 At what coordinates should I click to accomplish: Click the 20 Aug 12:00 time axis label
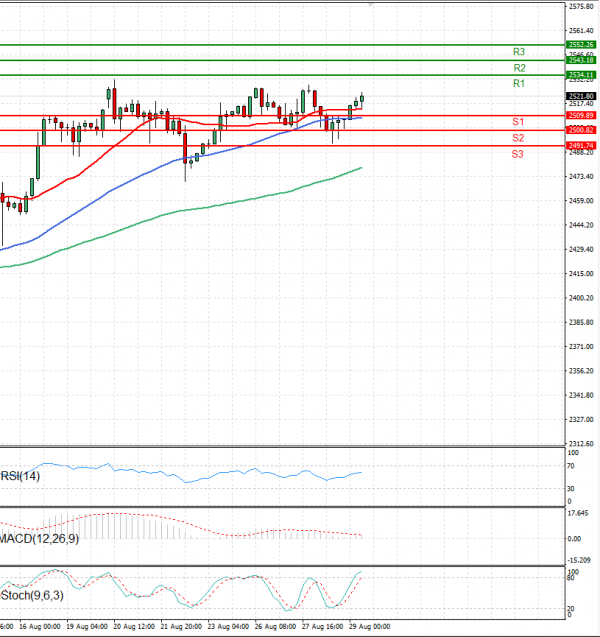[133, 627]
